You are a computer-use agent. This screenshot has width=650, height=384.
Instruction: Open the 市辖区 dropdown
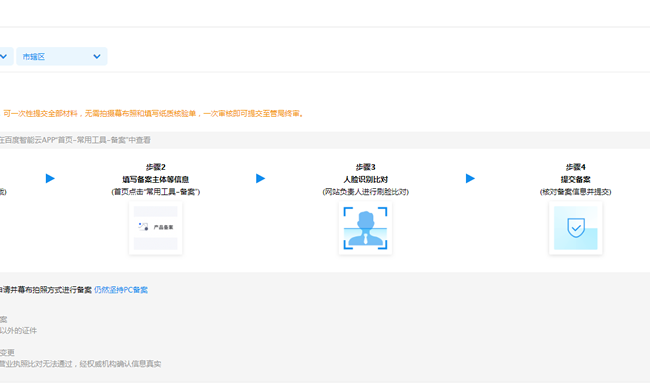[62, 56]
